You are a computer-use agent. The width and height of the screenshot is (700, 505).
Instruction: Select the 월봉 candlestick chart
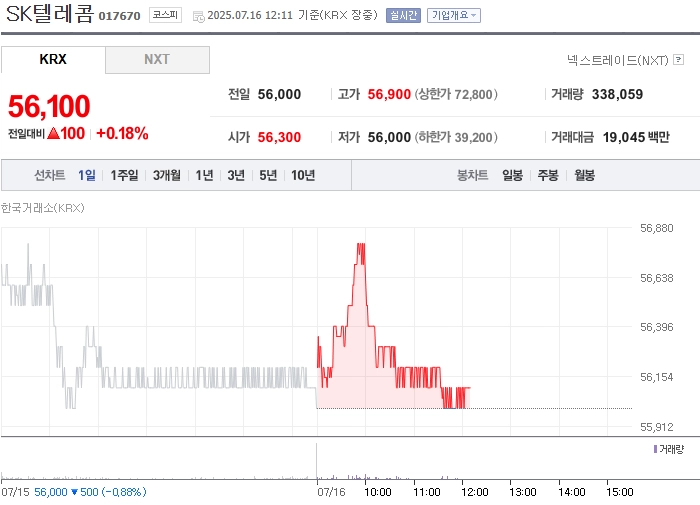[x=584, y=175]
